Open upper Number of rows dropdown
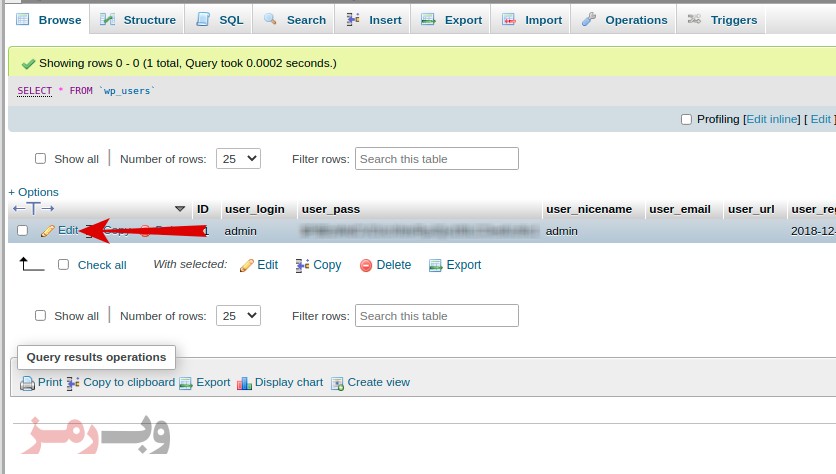The width and height of the screenshot is (836, 474). (238, 159)
